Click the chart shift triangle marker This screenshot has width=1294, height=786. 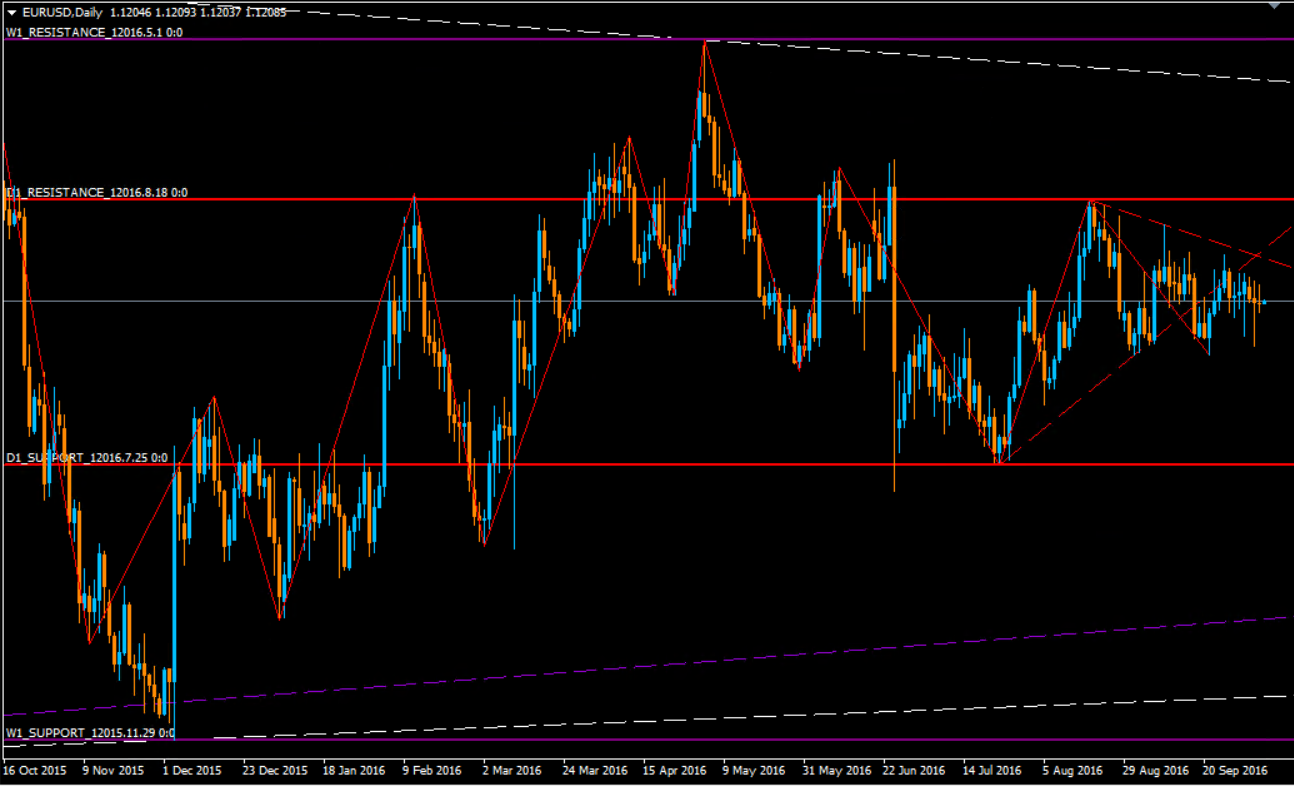tap(1272, 6)
